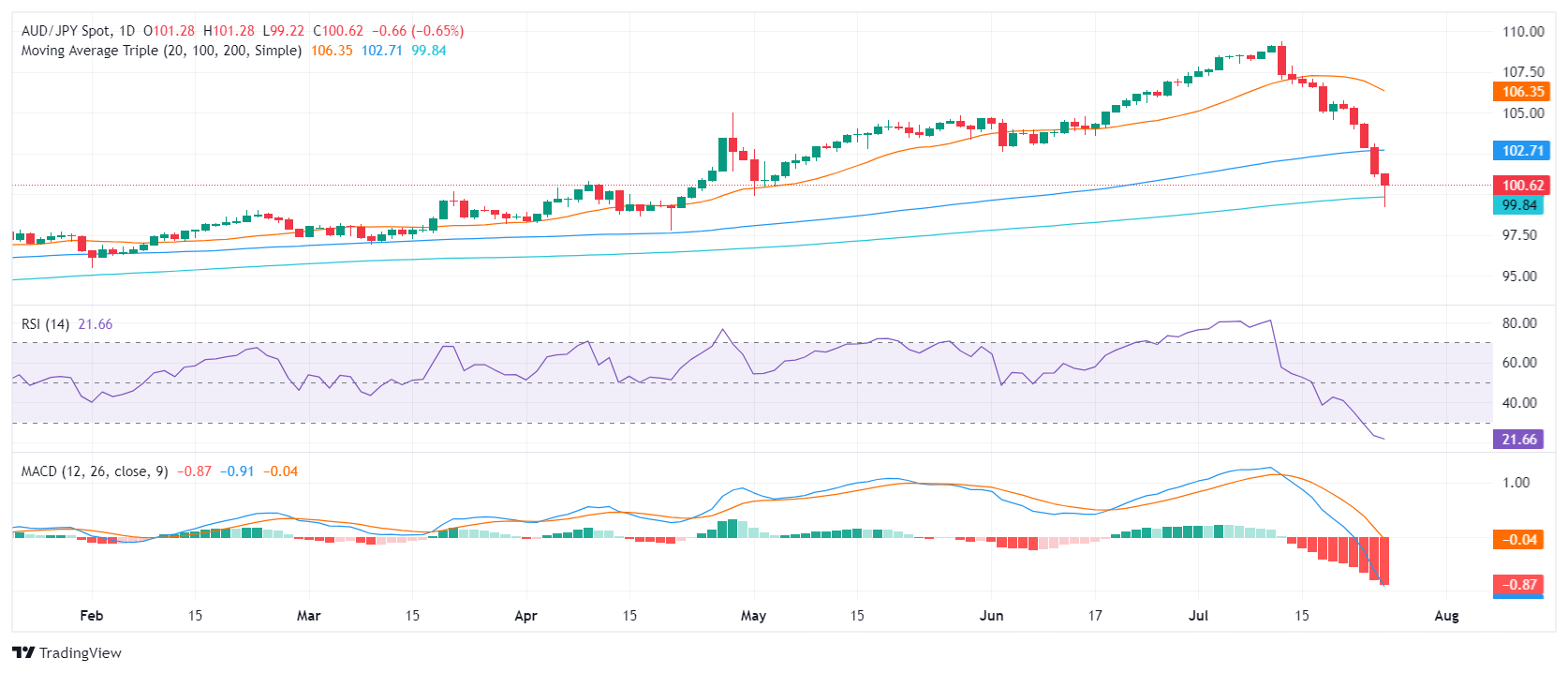
Task: Click the Aug label on time axis
Action: (x=1446, y=616)
